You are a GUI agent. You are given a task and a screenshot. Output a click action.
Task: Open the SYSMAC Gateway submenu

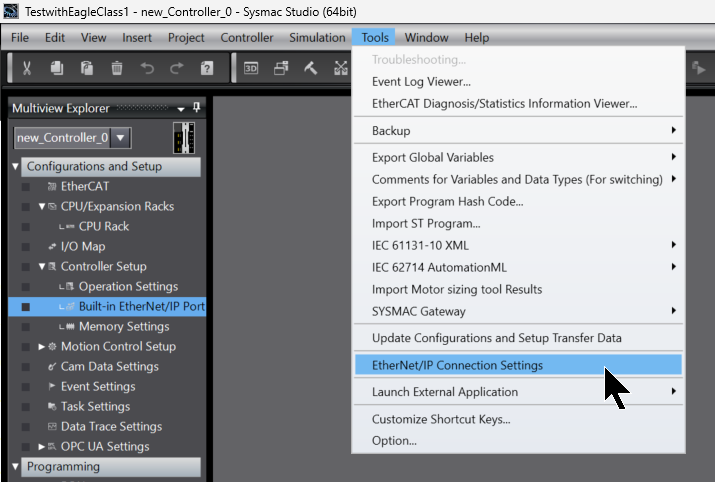coord(518,311)
